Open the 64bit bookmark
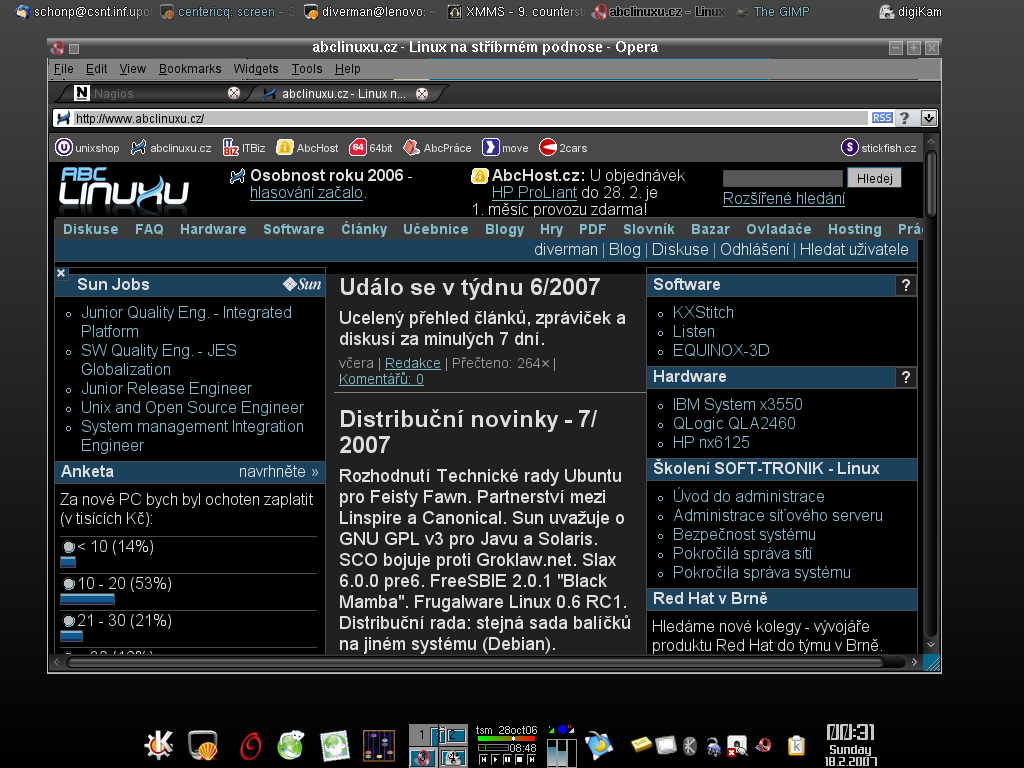This screenshot has height=768, width=1024. click(370, 148)
